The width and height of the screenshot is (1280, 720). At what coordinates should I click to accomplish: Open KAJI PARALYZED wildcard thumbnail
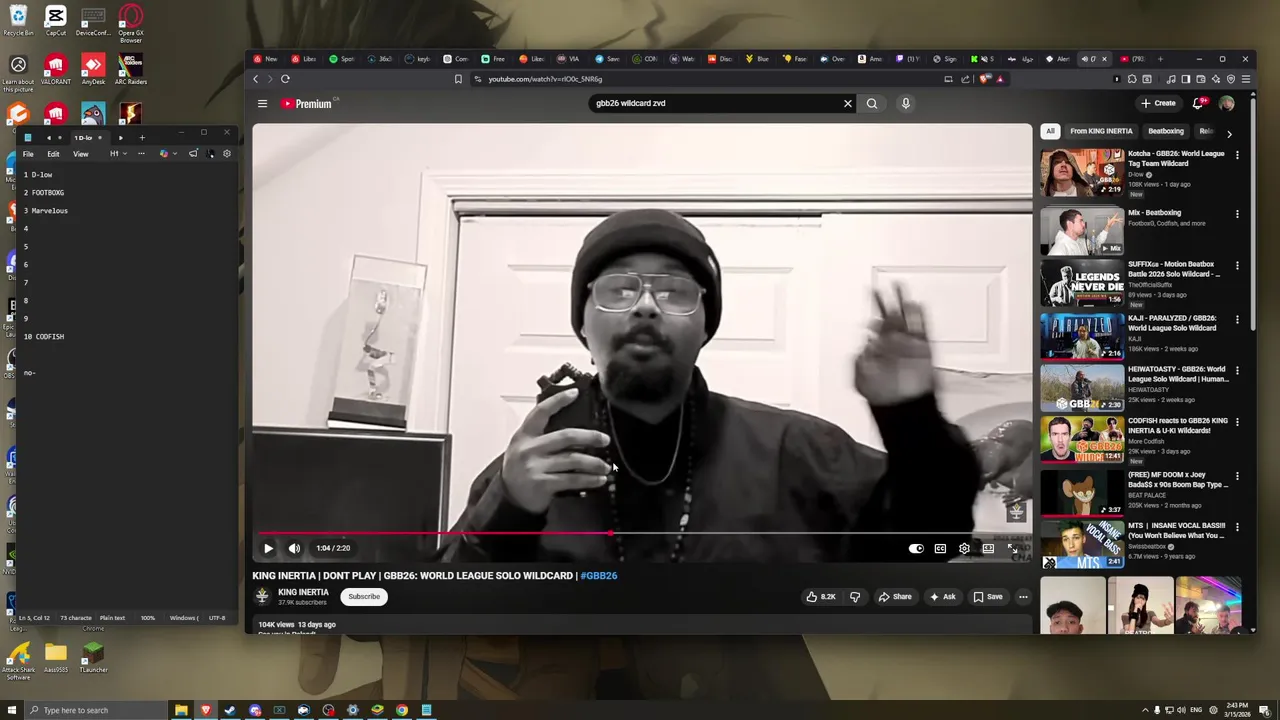pyautogui.click(x=1082, y=336)
